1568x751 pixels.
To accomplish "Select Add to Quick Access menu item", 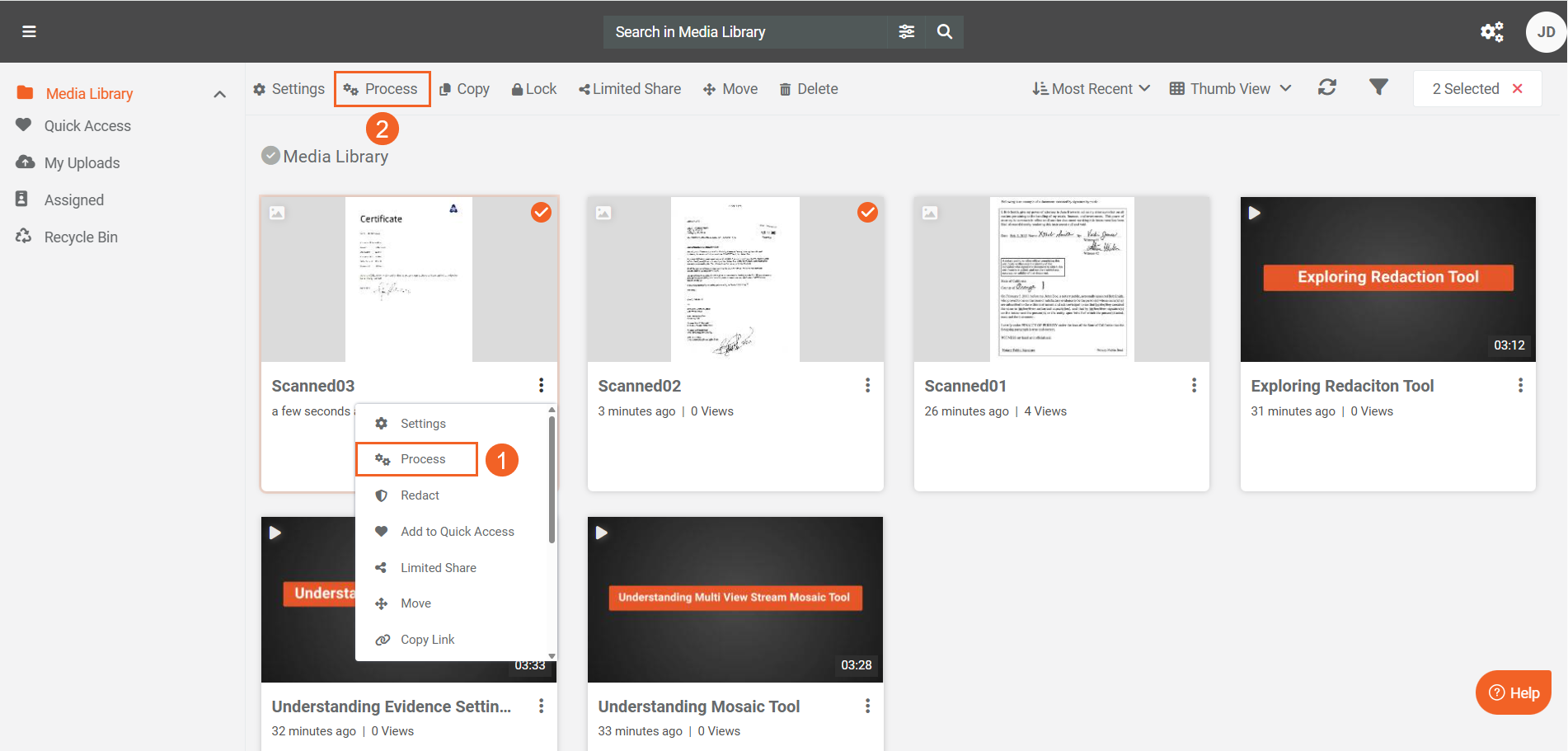I will [457, 532].
